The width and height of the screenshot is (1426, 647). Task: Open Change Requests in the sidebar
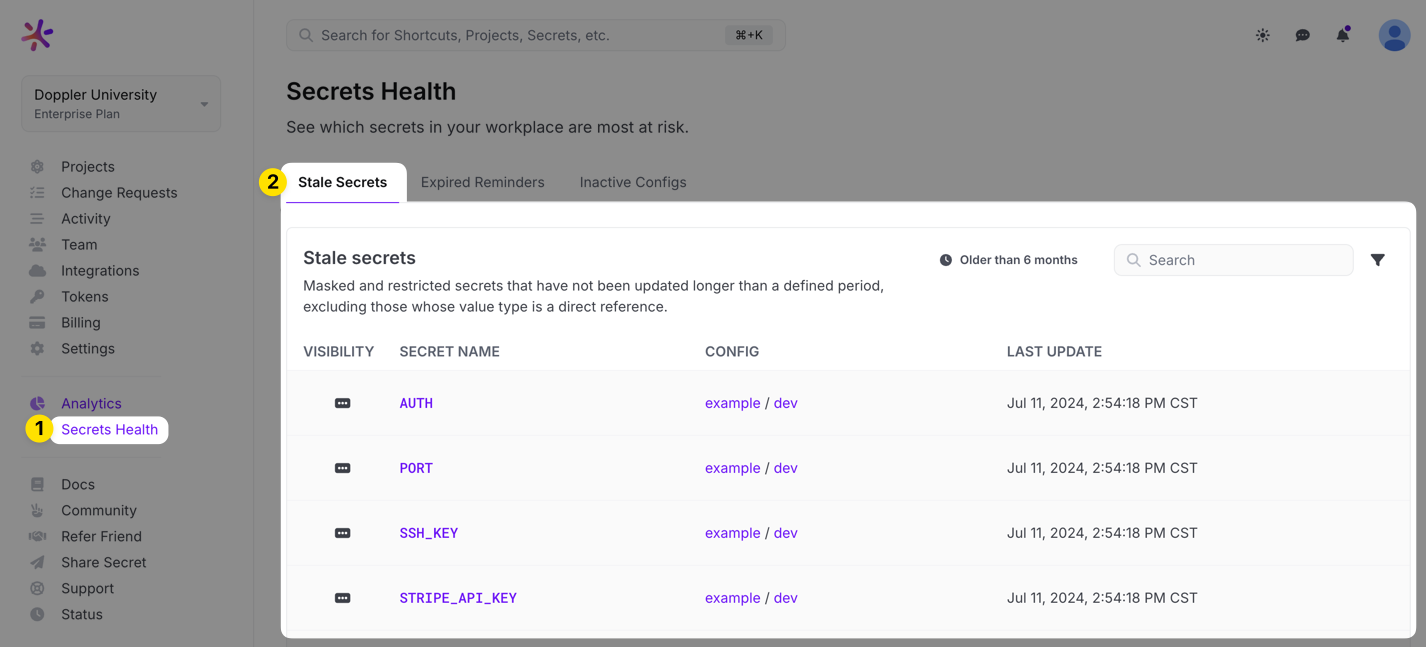(x=119, y=193)
